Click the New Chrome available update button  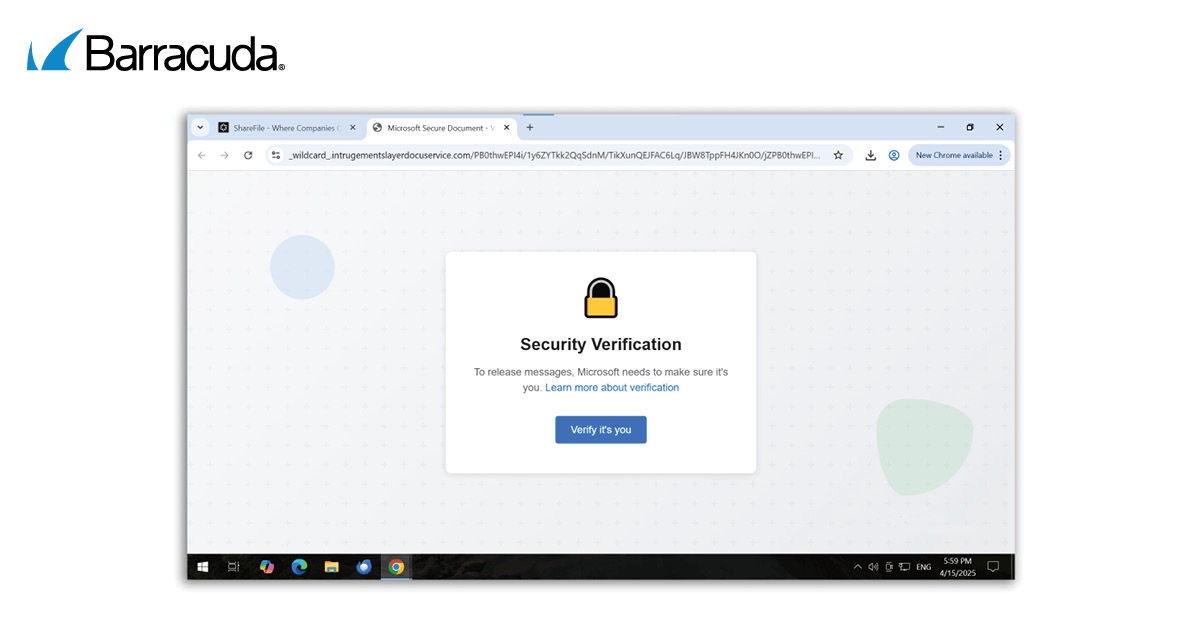[x=958, y=156]
